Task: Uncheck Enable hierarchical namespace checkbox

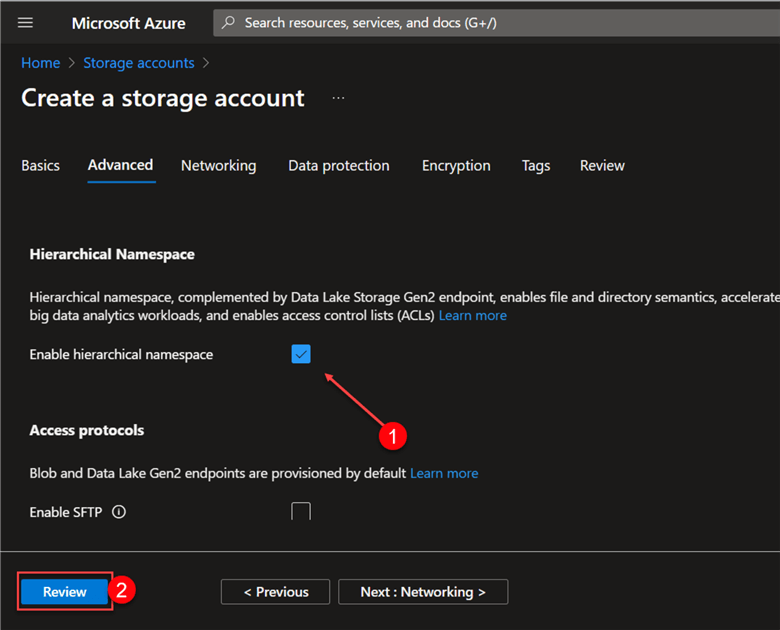Action: point(301,354)
